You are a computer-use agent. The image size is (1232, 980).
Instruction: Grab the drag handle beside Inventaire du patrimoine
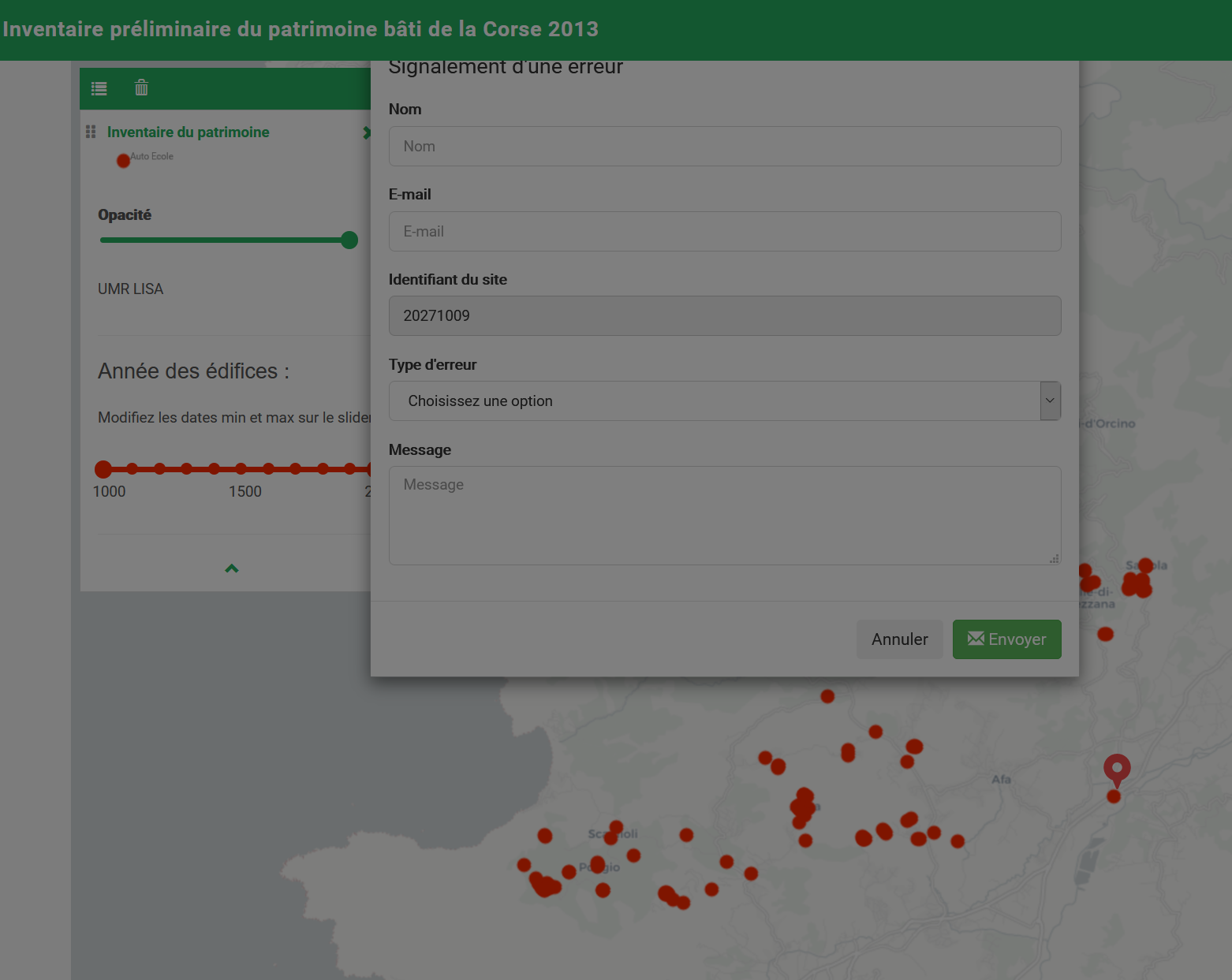pos(89,132)
